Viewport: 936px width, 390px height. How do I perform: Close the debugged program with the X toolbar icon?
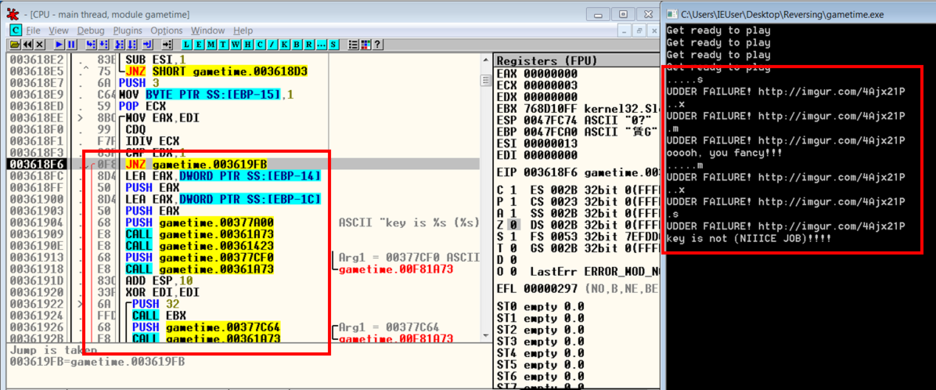(39, 44)
